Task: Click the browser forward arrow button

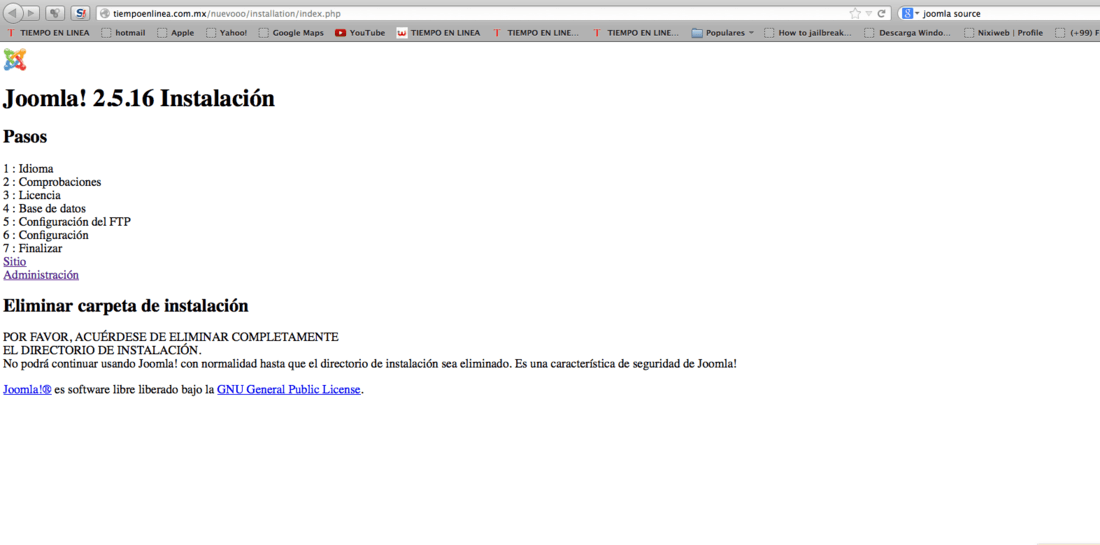Action: tap(32, 13)
